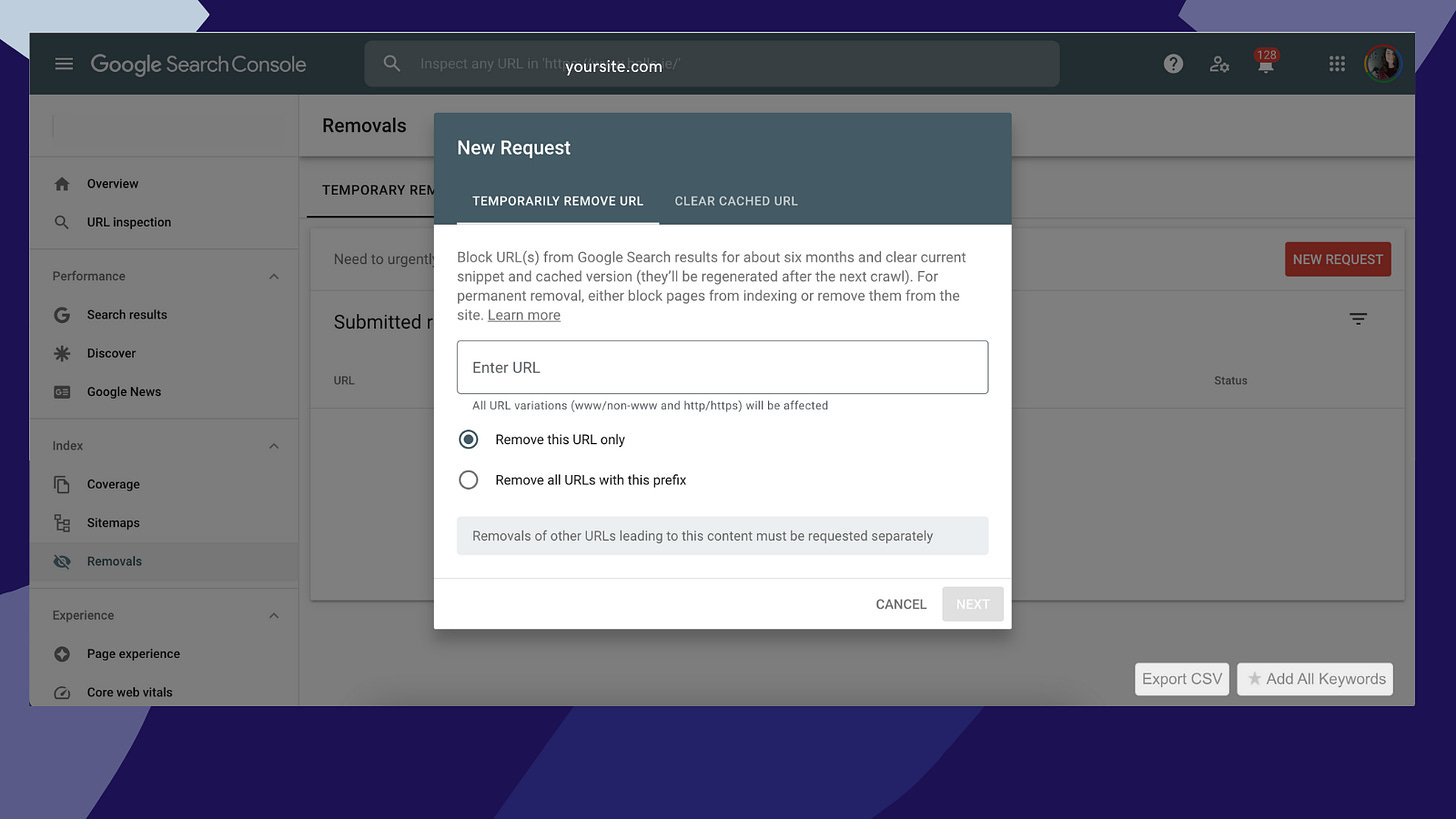Screen dimensions: 1456x819
Task: Collapse the Index section
Action: [273, 446]
